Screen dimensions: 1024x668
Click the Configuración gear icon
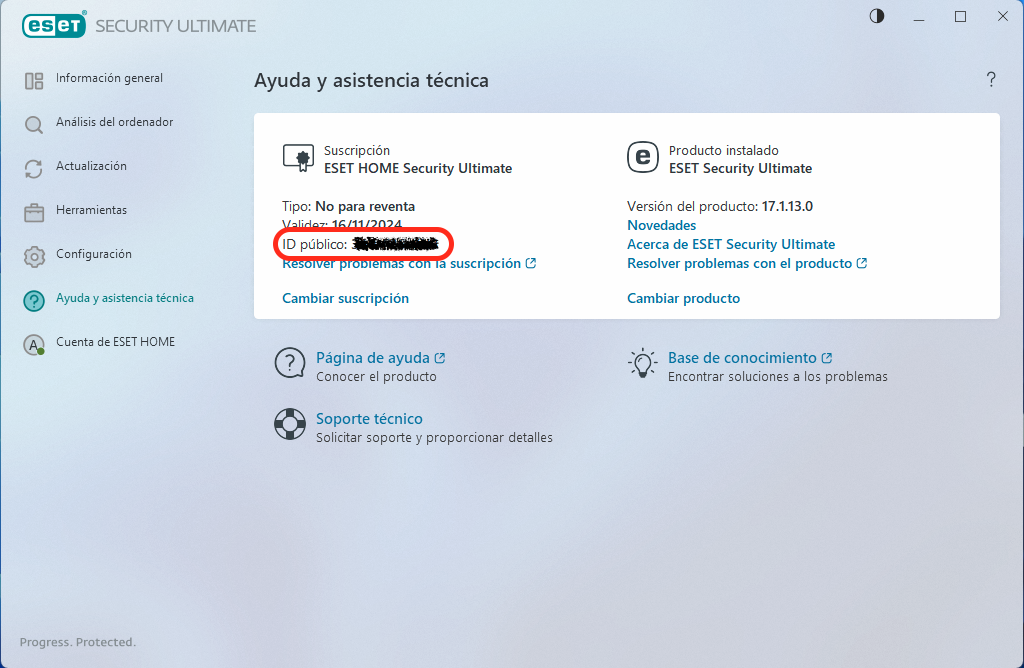click(34, 256)
